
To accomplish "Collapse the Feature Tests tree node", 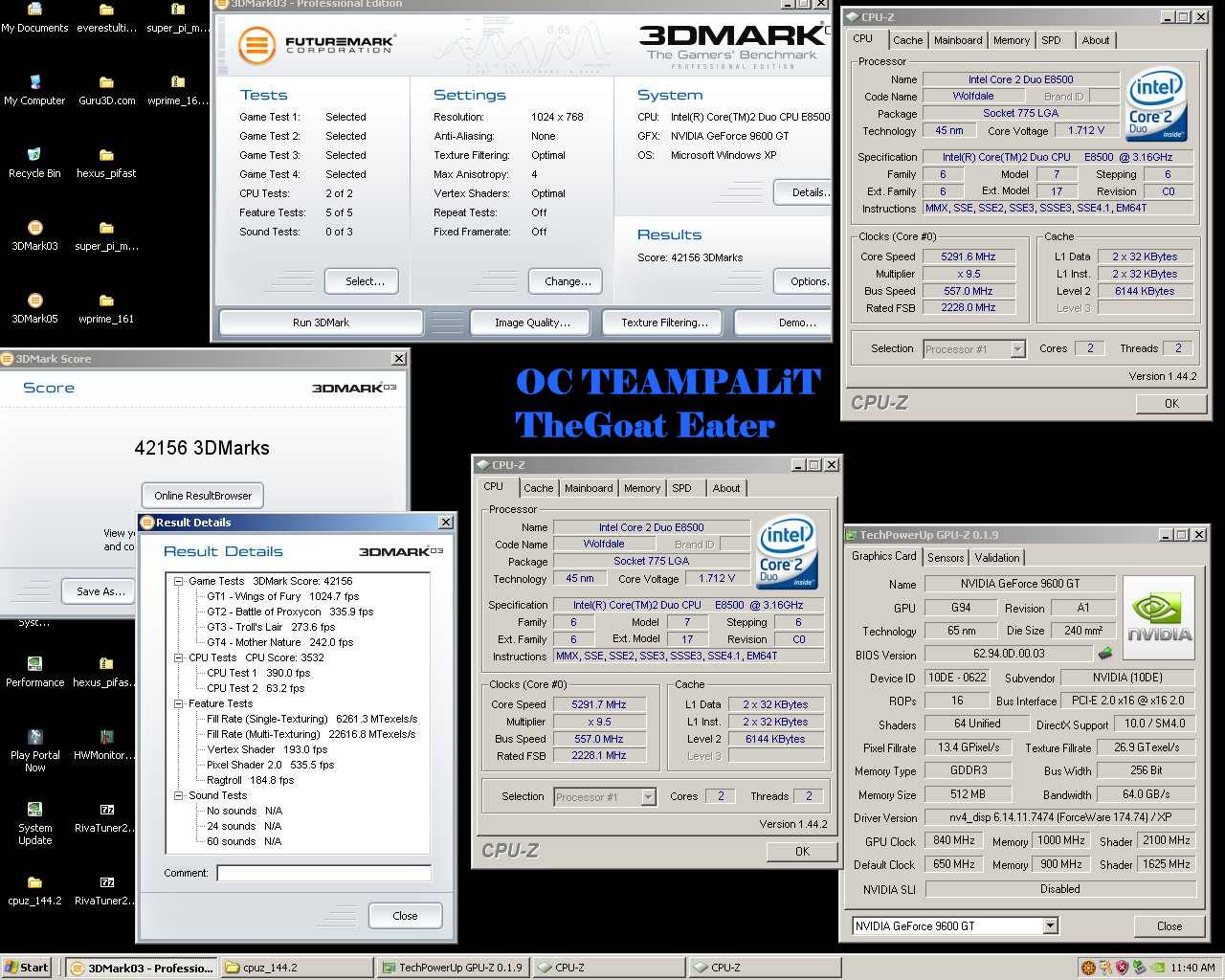I will pyautogui.click(x=178, y=703).
